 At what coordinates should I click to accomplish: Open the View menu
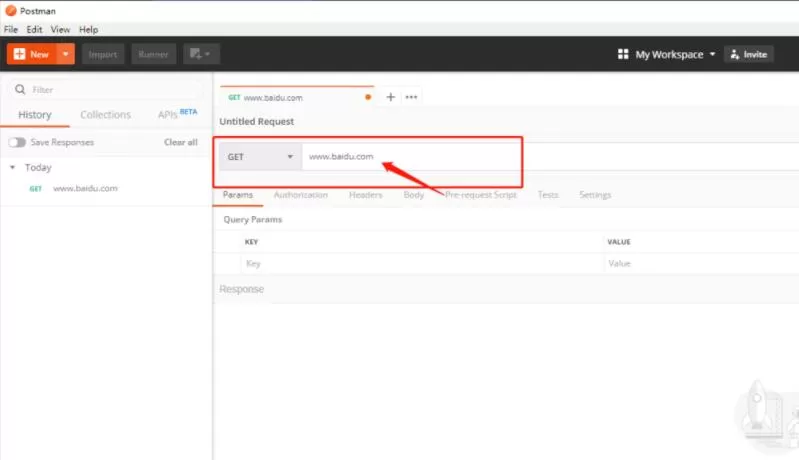coord(60,30)
